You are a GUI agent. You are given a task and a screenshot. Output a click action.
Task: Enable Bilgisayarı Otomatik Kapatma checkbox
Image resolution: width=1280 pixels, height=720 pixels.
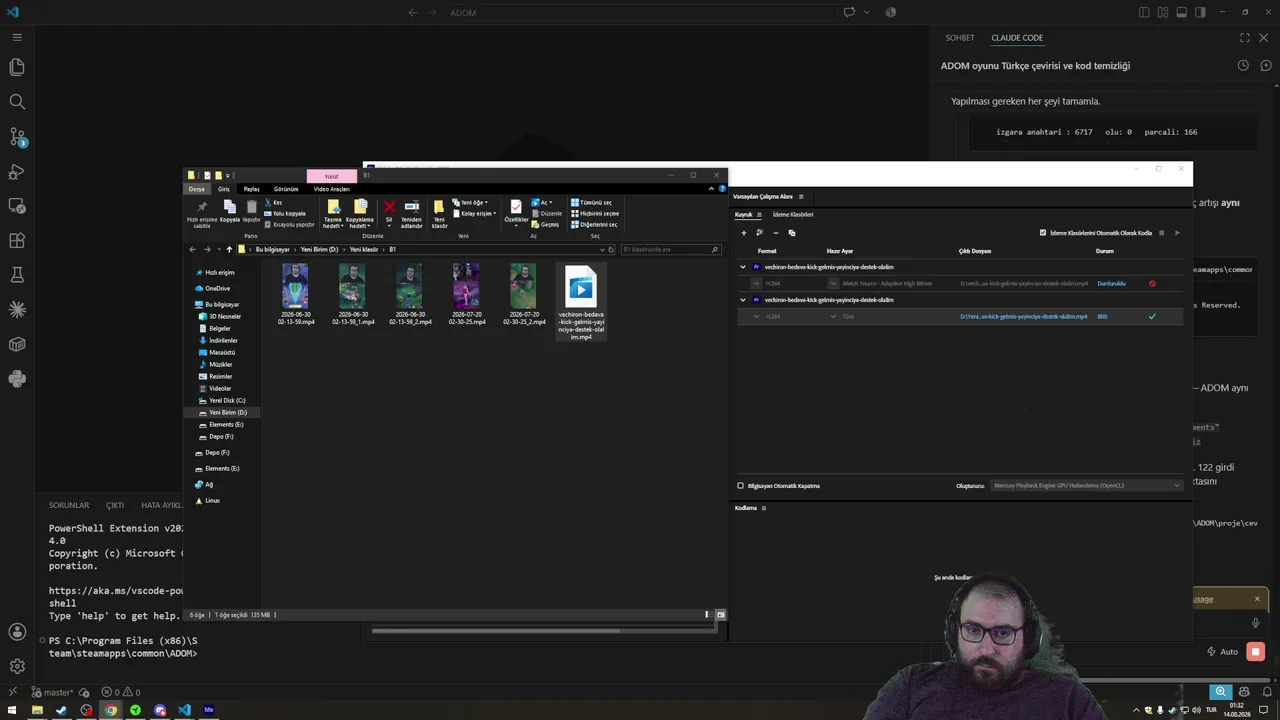point(741,486)
